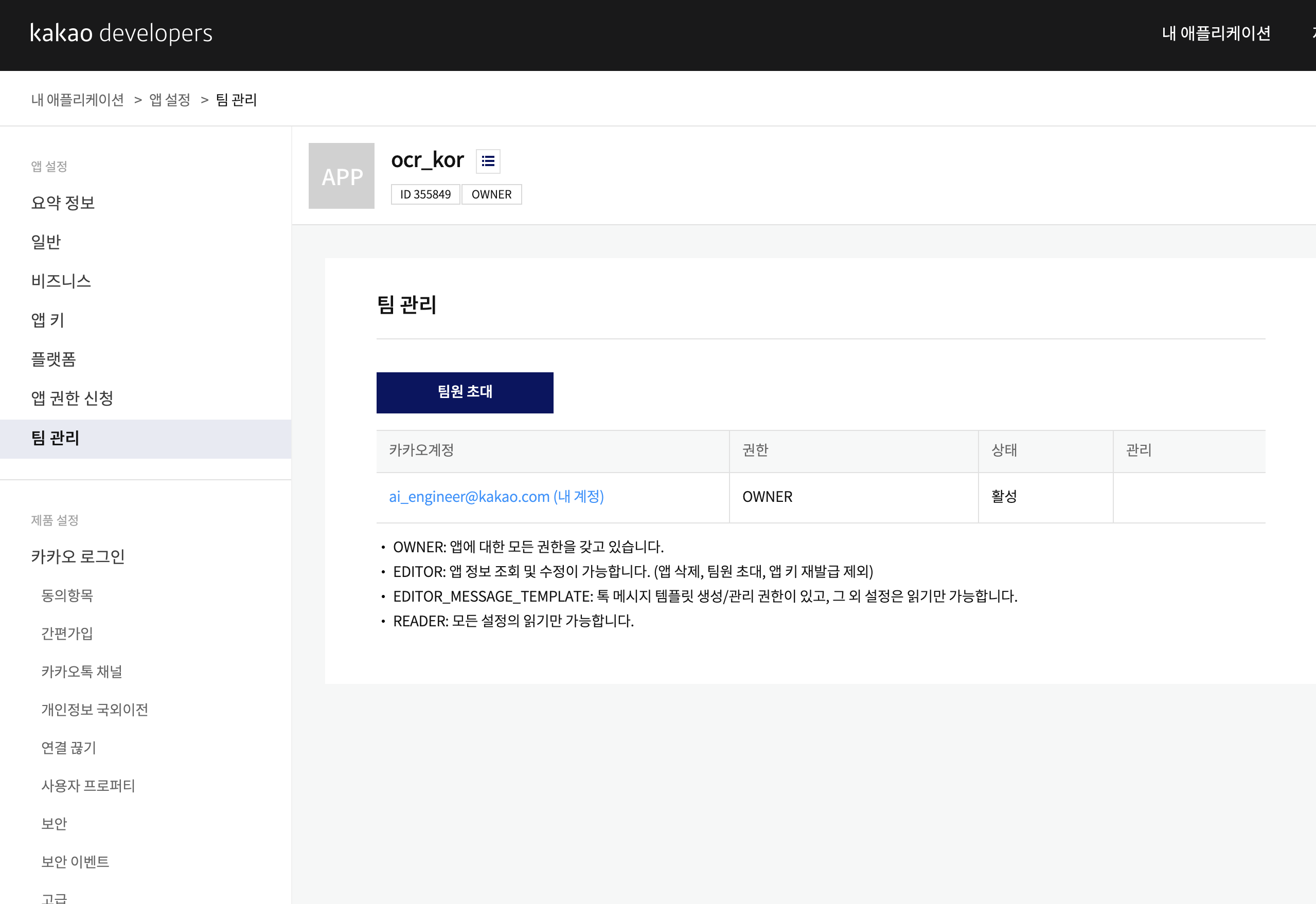
Task: Click the EDITOR: 앱 정보 조회 description line
Action: pos(633,571)
